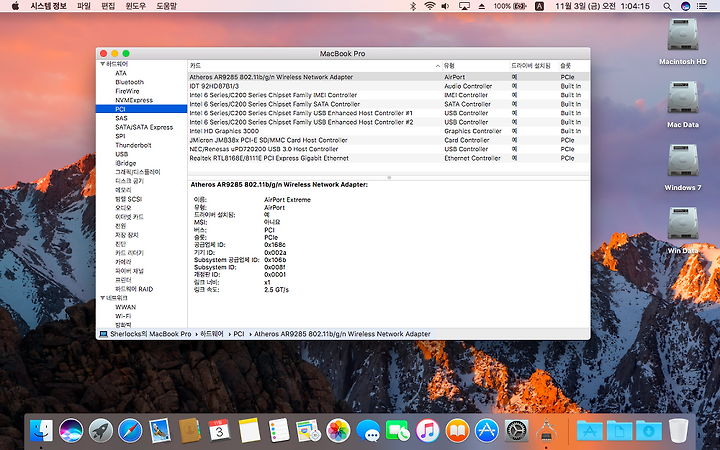Open Notification Center list icon
The width and height of the screenshot is (720, 450).
[x=702, y=6]
